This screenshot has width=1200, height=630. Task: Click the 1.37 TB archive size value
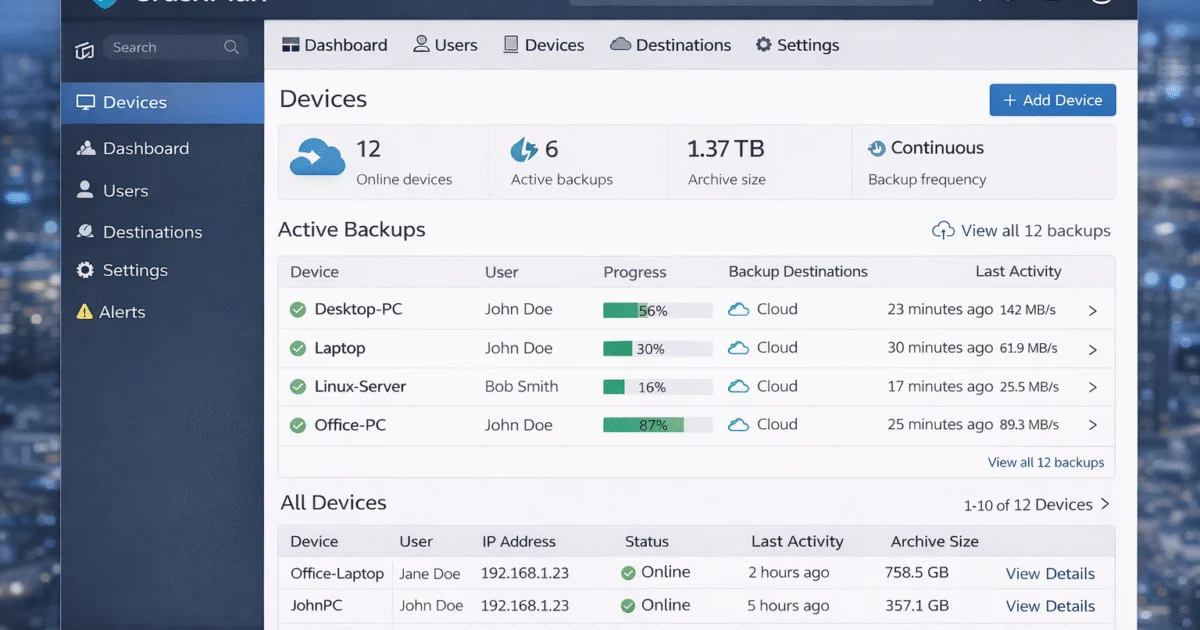[725, 149]
